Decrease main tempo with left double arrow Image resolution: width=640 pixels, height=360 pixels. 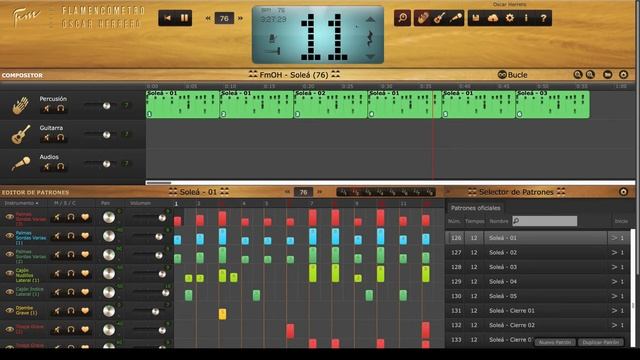[x=208, y=18]
